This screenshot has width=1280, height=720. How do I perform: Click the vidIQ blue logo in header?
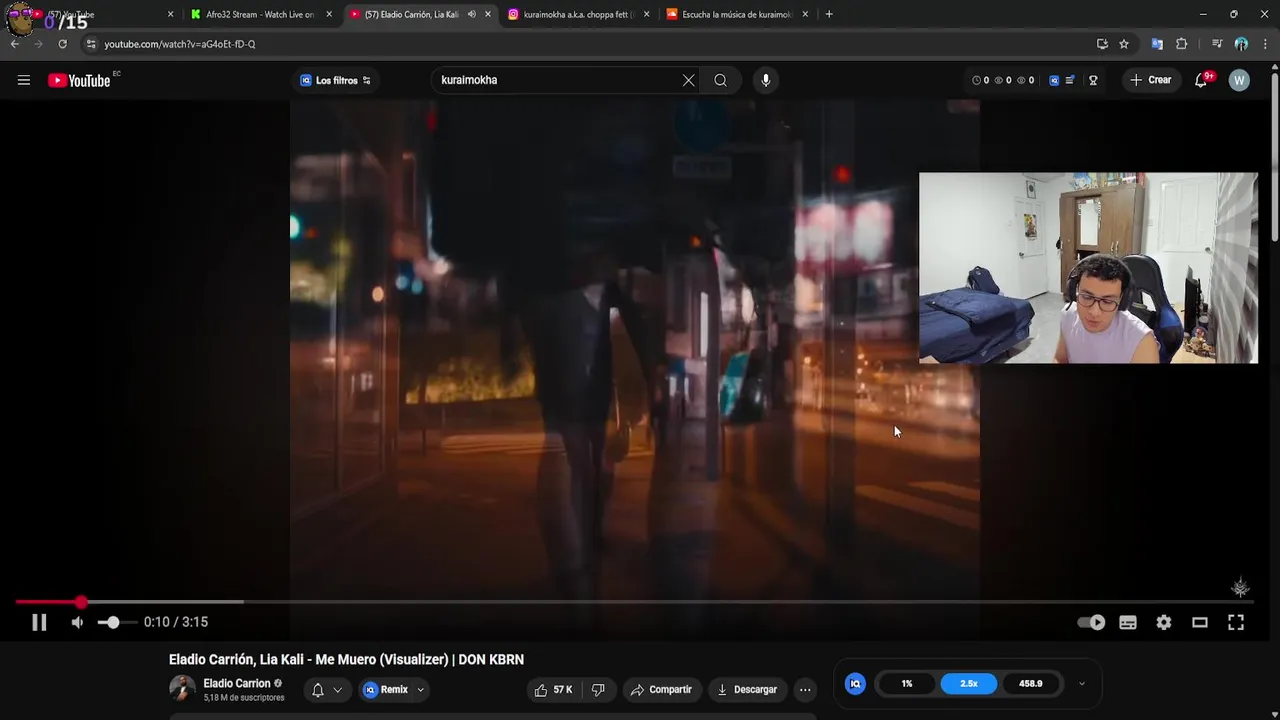coord(1054,80)
